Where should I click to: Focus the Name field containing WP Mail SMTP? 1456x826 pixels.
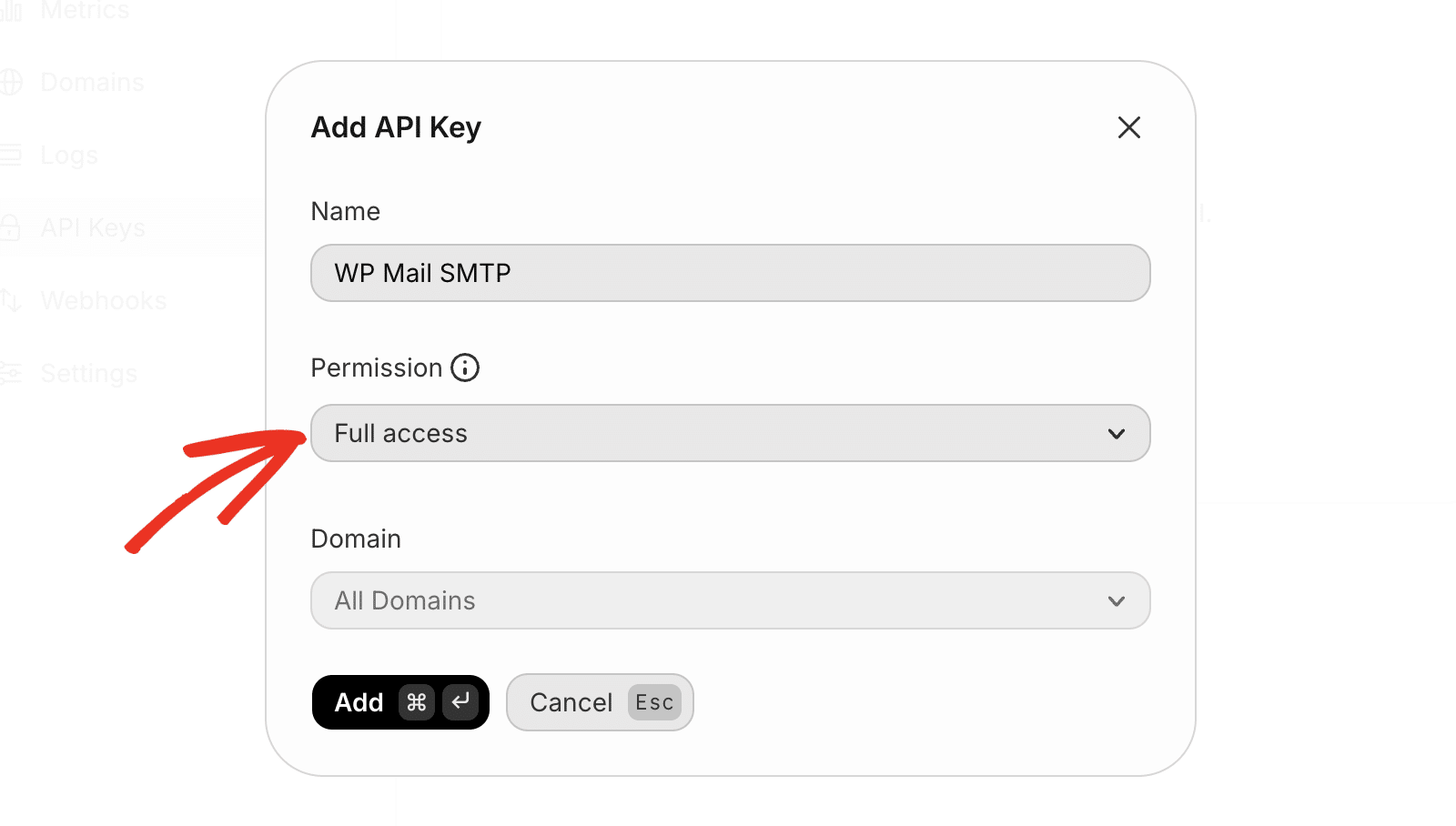coord(730,273)
